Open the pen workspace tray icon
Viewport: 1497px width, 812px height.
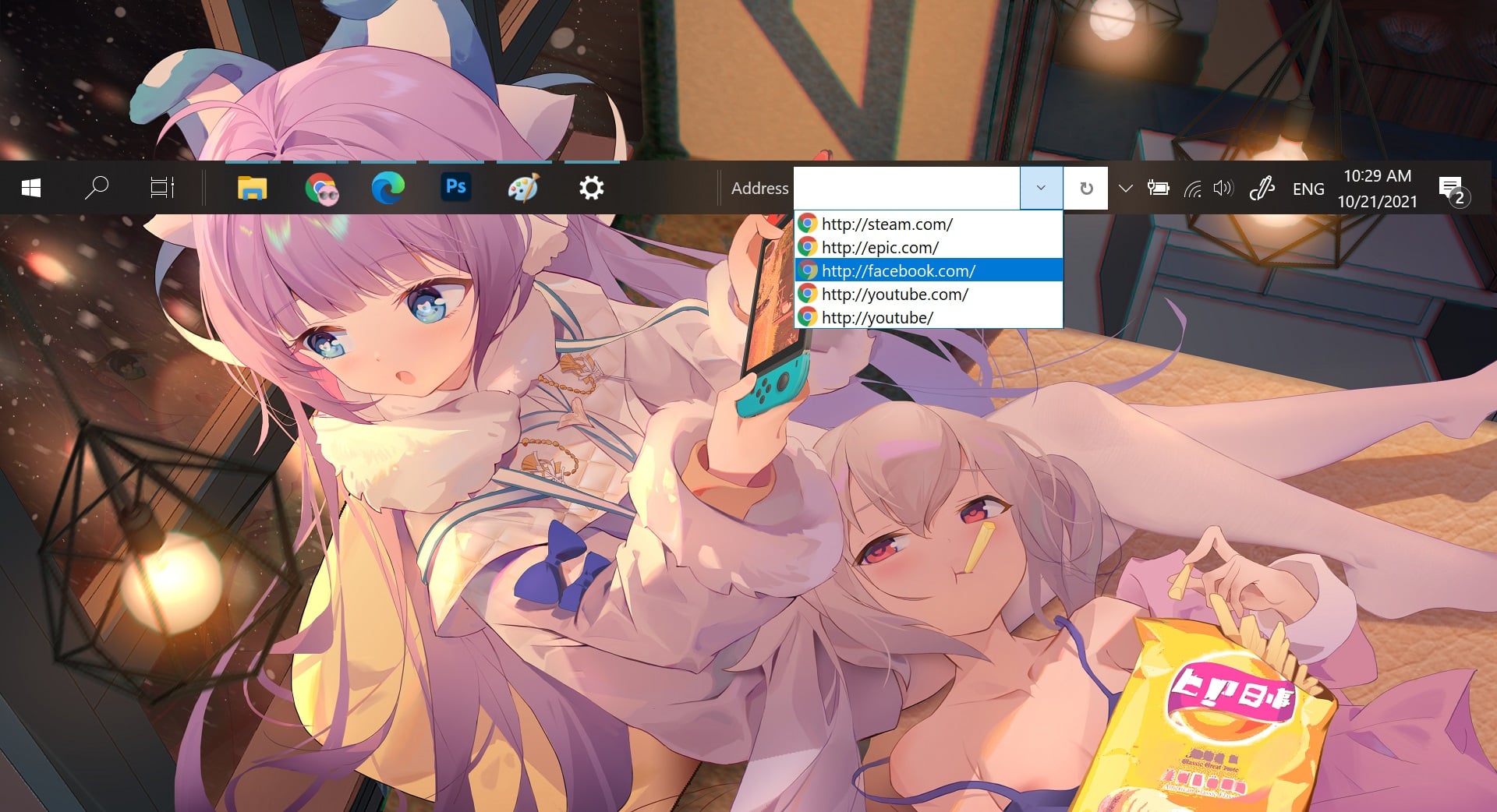[1262, 188]
